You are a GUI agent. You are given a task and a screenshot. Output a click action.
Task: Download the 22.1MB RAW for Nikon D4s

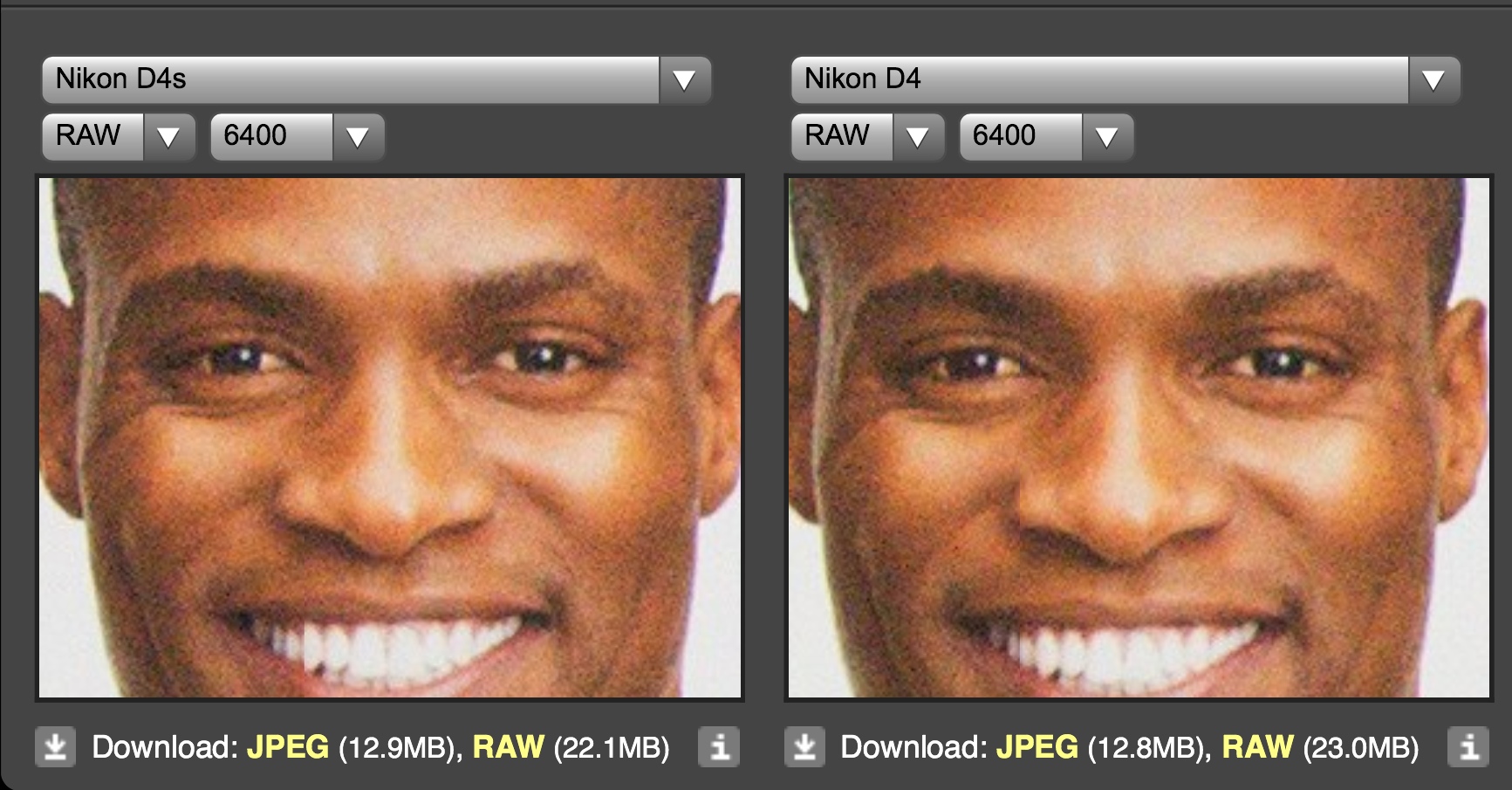[508, 747]
